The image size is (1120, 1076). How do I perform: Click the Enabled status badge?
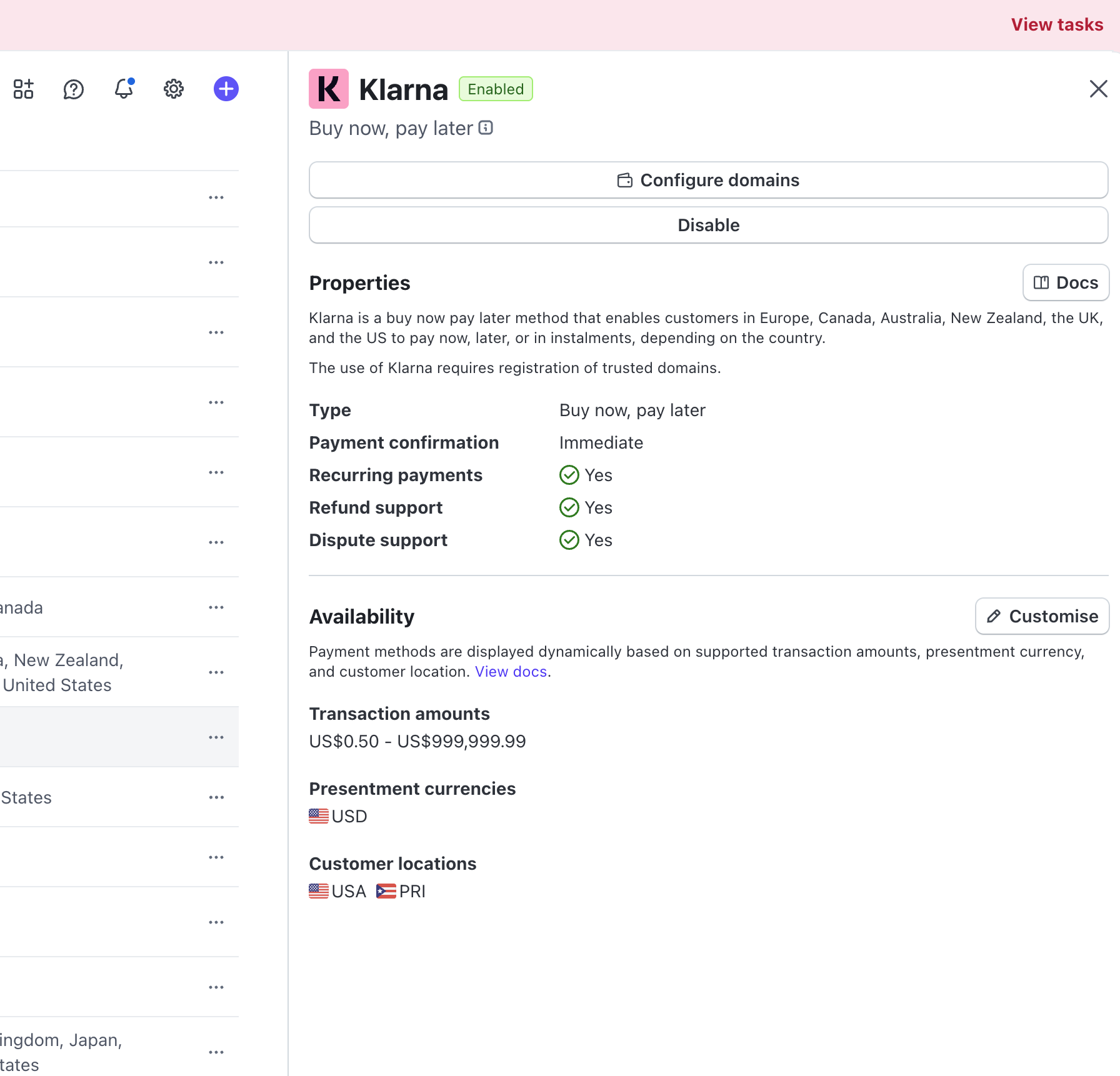(x=496, y=89)
